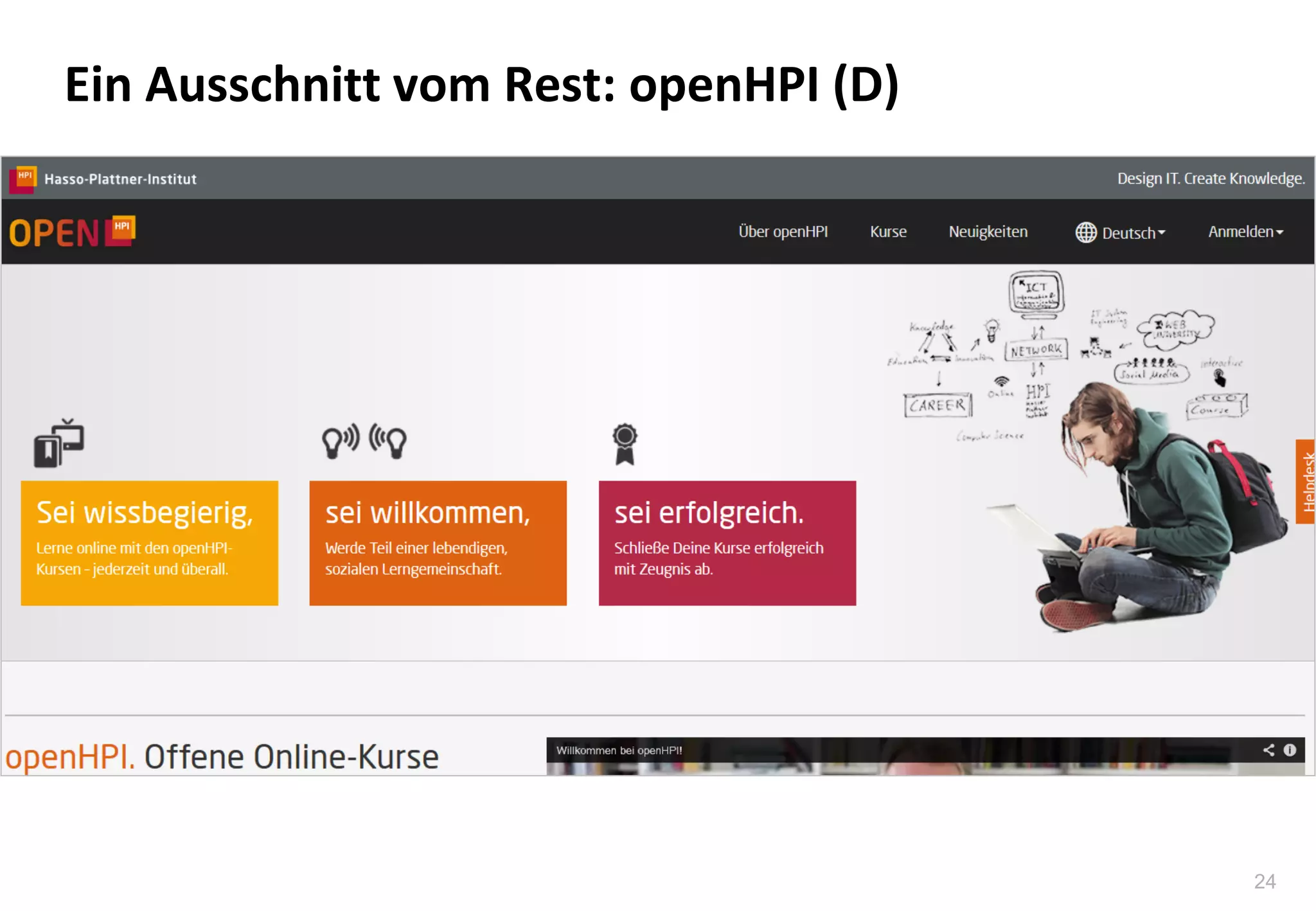Click the Hasso-Plattner-Institut link
Viewport: 1316px width, 911px height.
120,179
